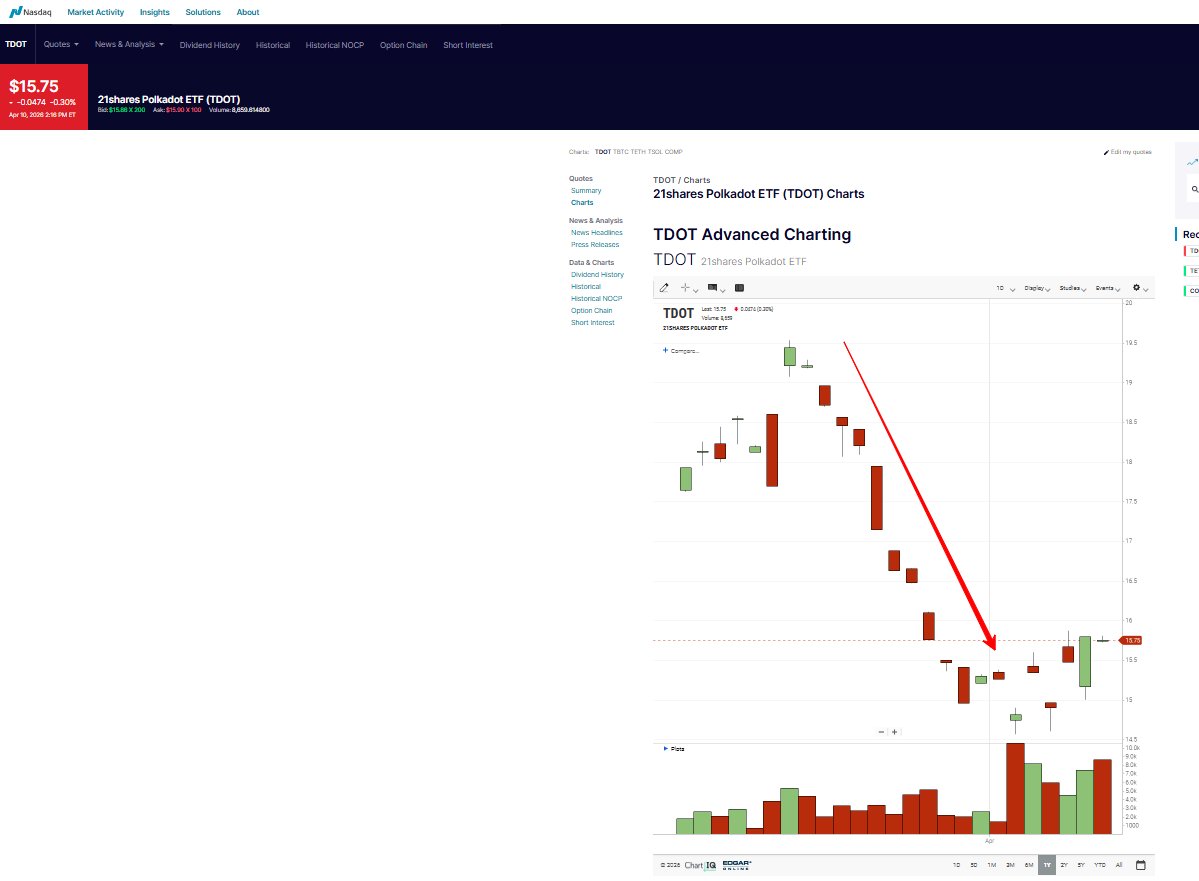
Task: Click the Nasdaq logo
Action: [x=30, y=12]
